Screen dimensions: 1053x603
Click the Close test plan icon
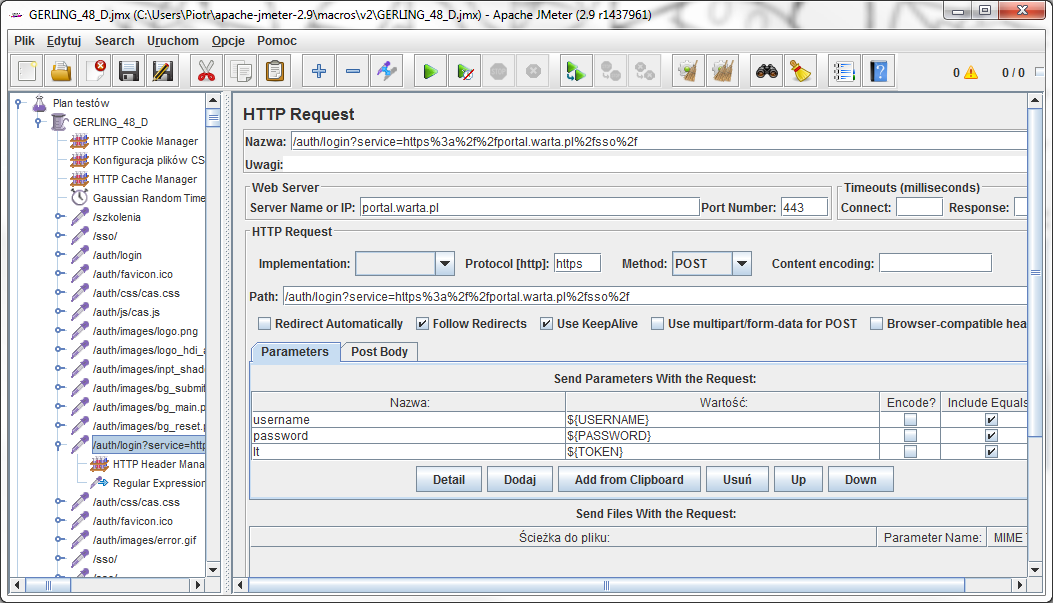click(x=95, y=71)
